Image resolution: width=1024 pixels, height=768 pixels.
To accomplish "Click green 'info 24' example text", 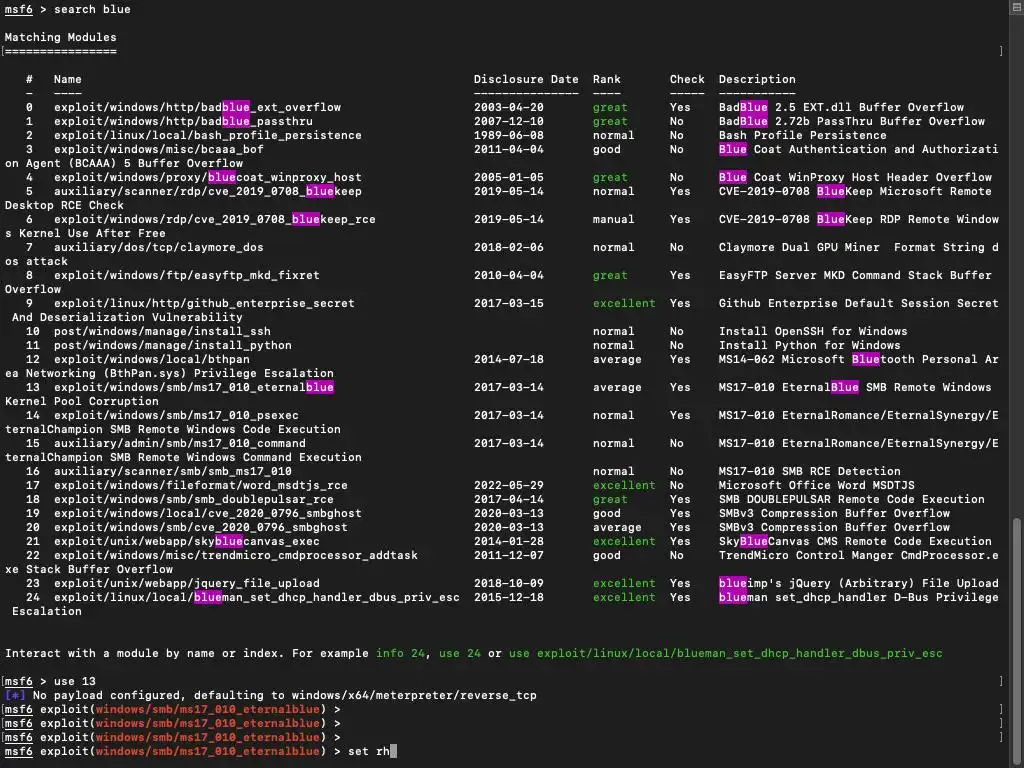I will point(400,654).
